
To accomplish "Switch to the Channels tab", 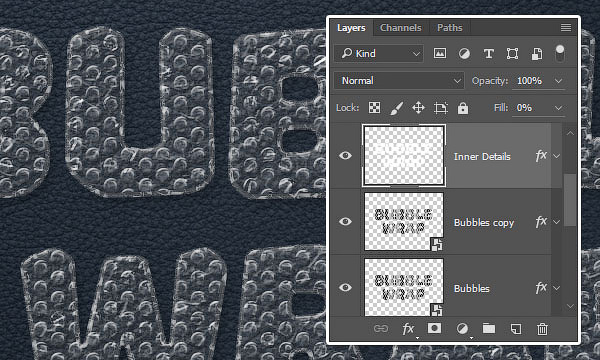I will click(x=400, y=28).
